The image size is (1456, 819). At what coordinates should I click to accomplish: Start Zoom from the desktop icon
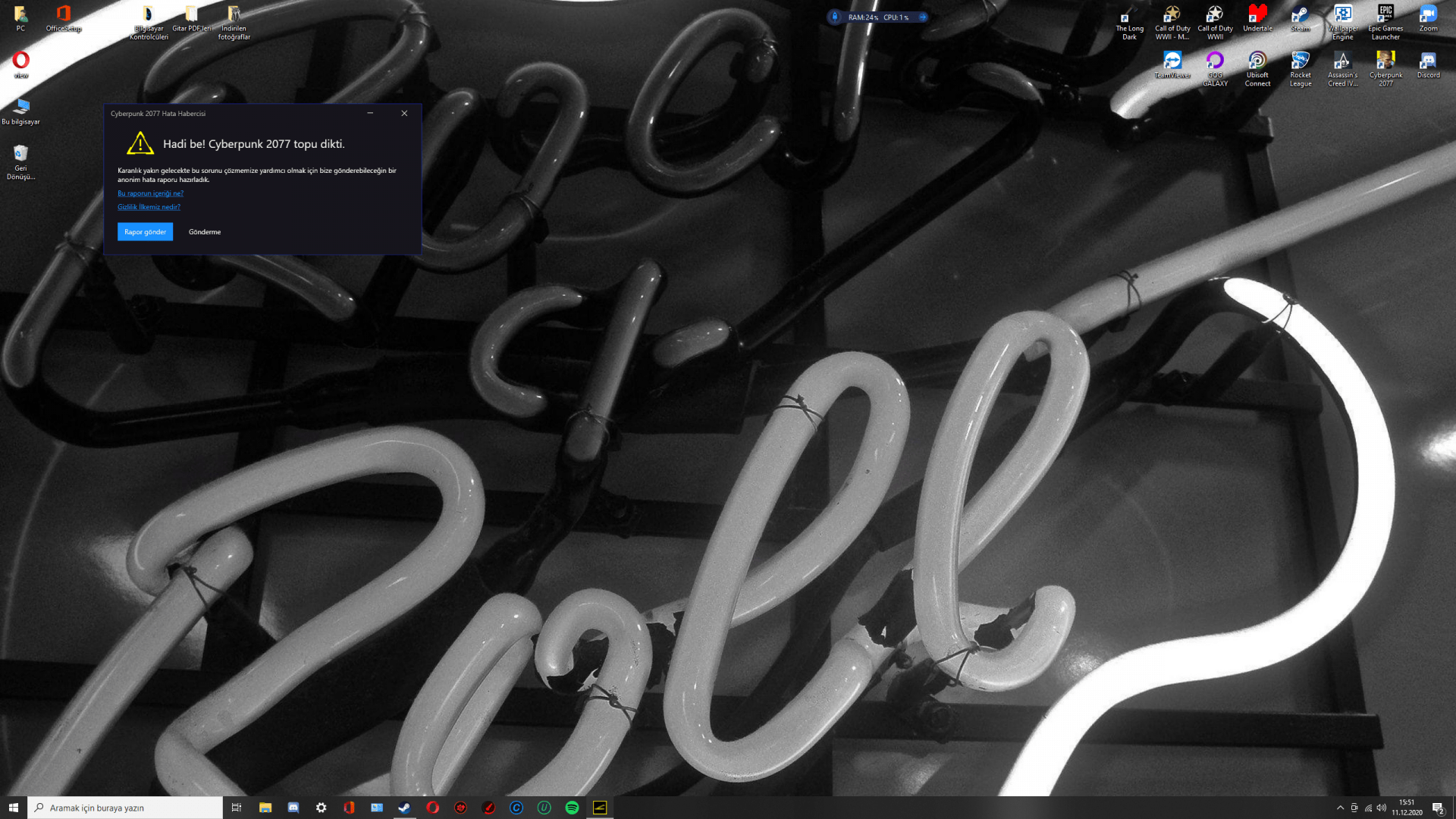1428,14
